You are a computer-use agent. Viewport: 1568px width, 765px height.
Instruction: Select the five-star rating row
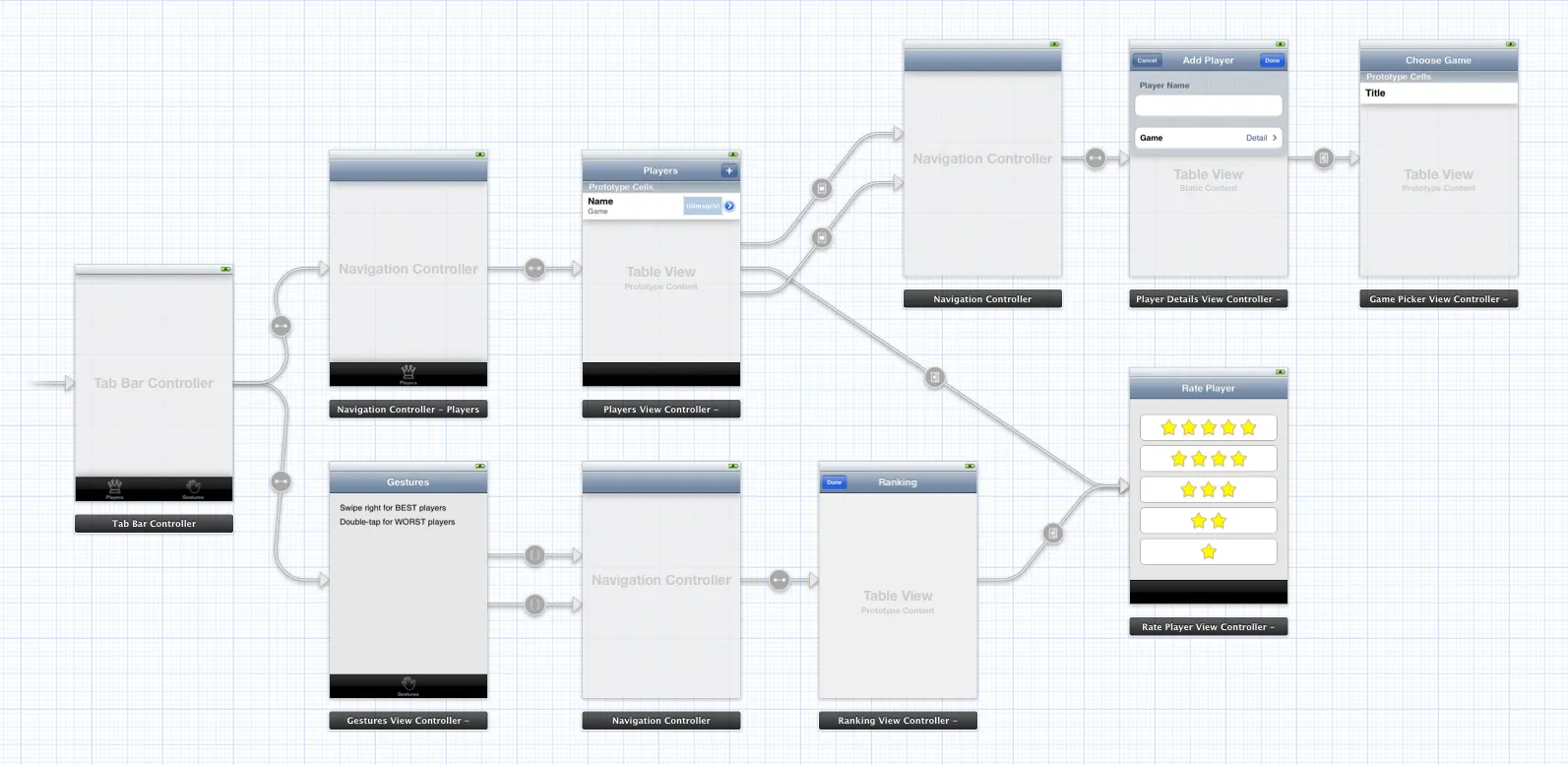(1208, 427)
